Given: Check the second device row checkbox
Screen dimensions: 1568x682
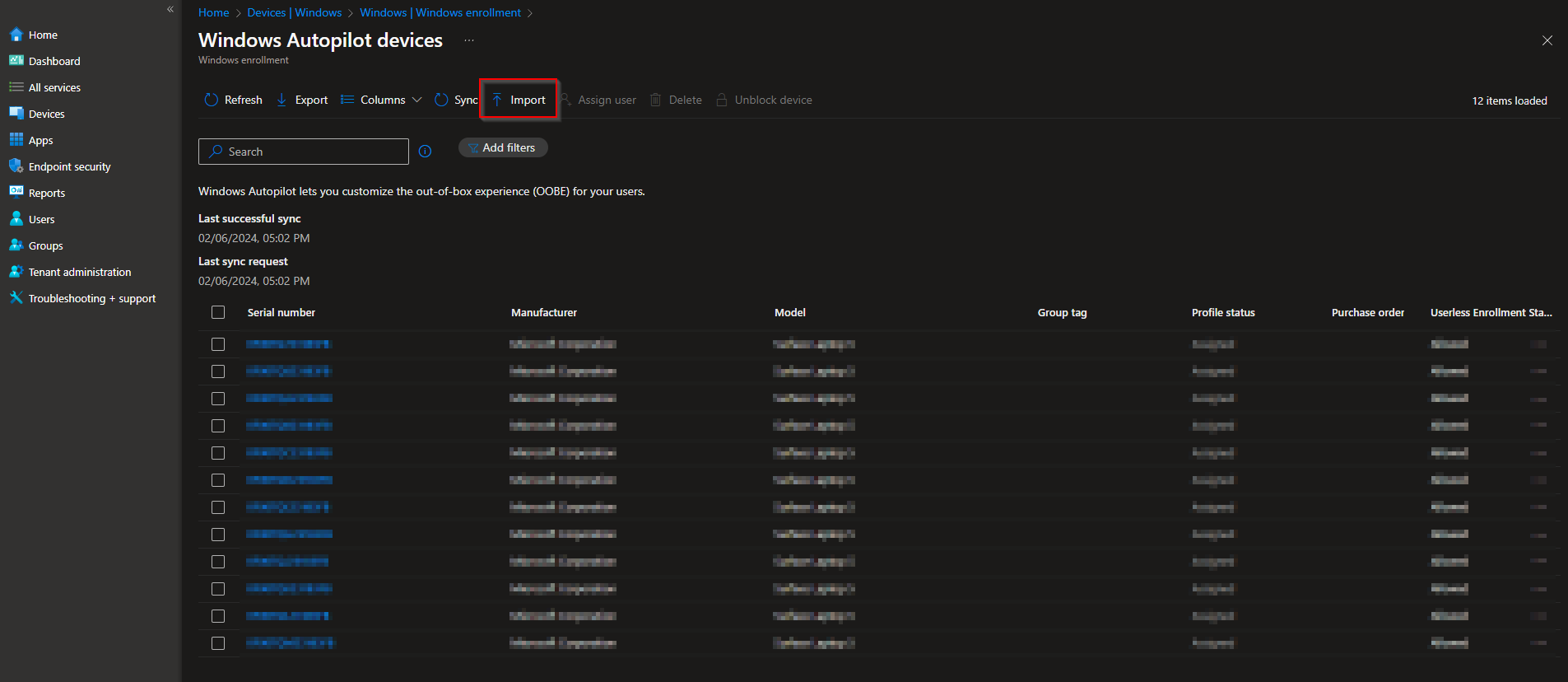Looking at the screenshot, I should (x=218, y=371).
